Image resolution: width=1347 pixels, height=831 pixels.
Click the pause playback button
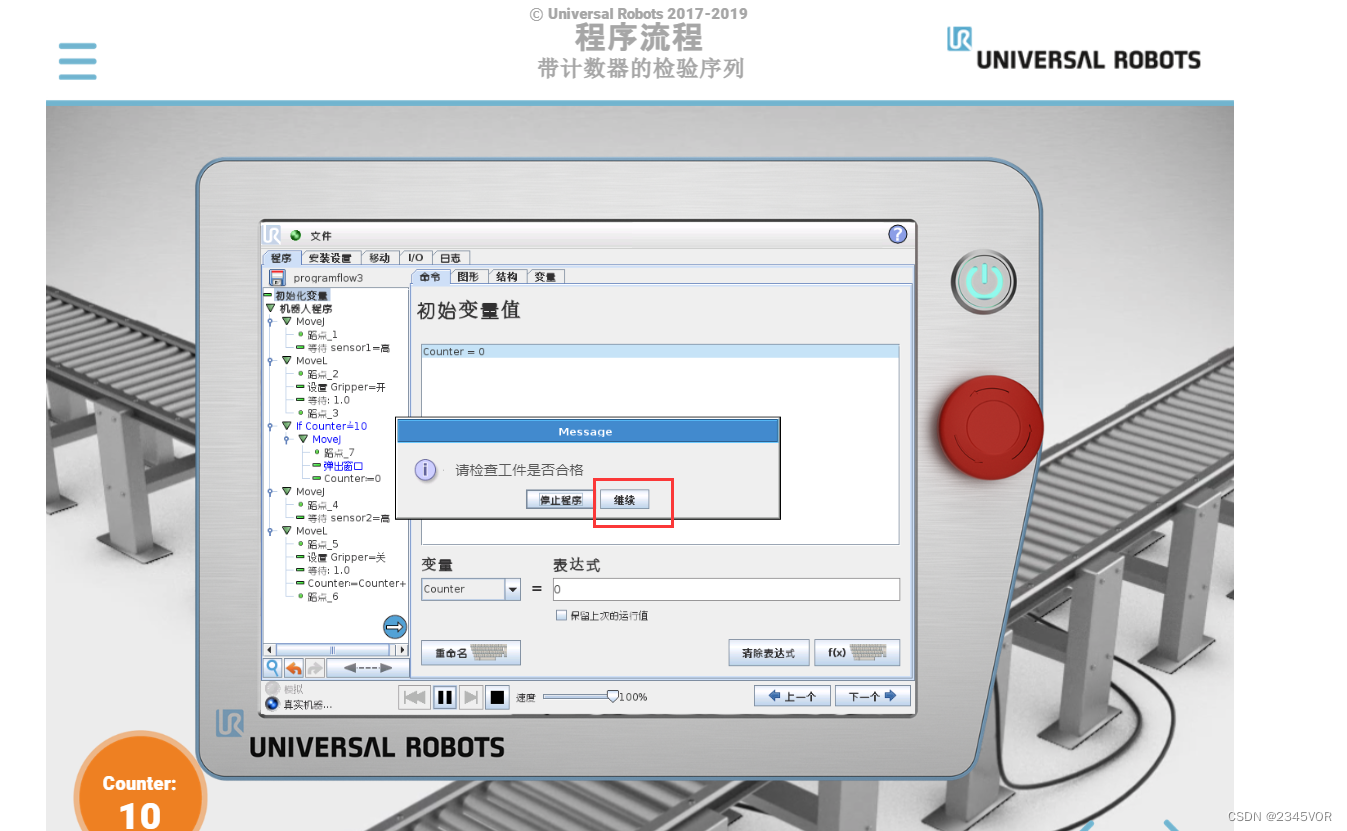coord(445,697)
